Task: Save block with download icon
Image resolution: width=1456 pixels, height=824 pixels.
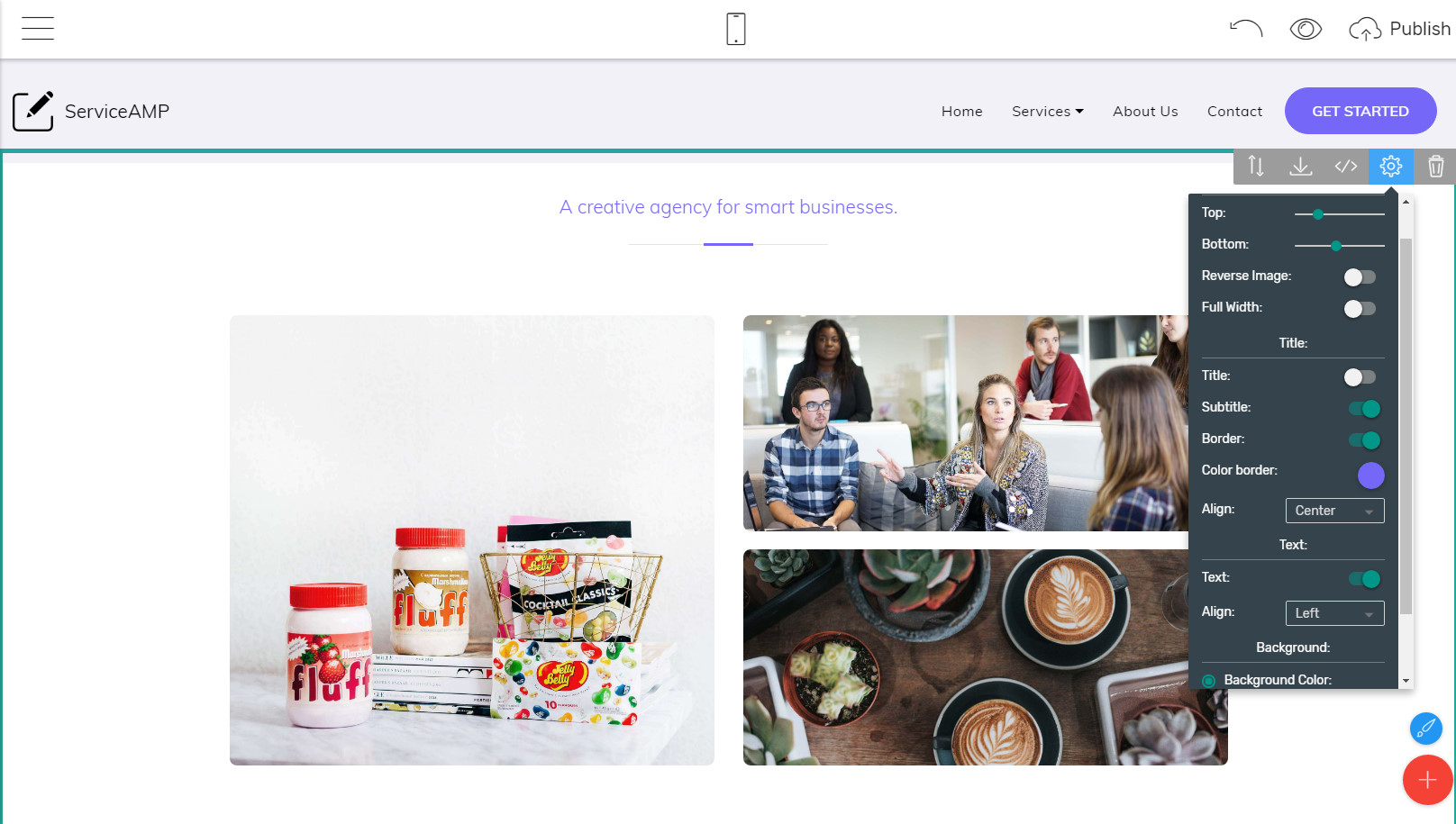Action: point(1301,166)
